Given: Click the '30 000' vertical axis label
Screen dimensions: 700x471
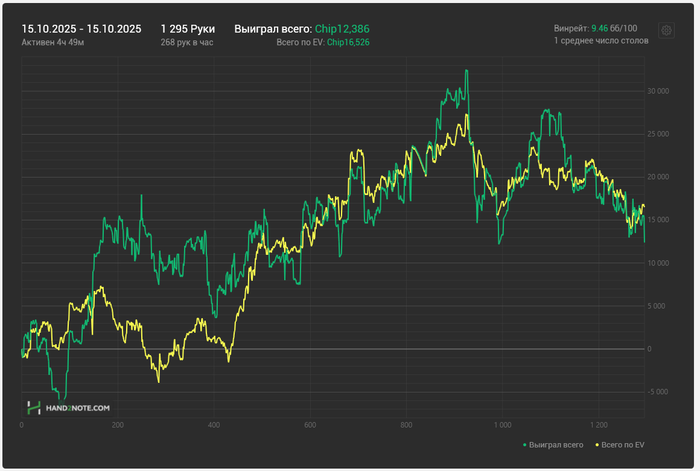Looking at the screenshot, I should click(658, 91).
